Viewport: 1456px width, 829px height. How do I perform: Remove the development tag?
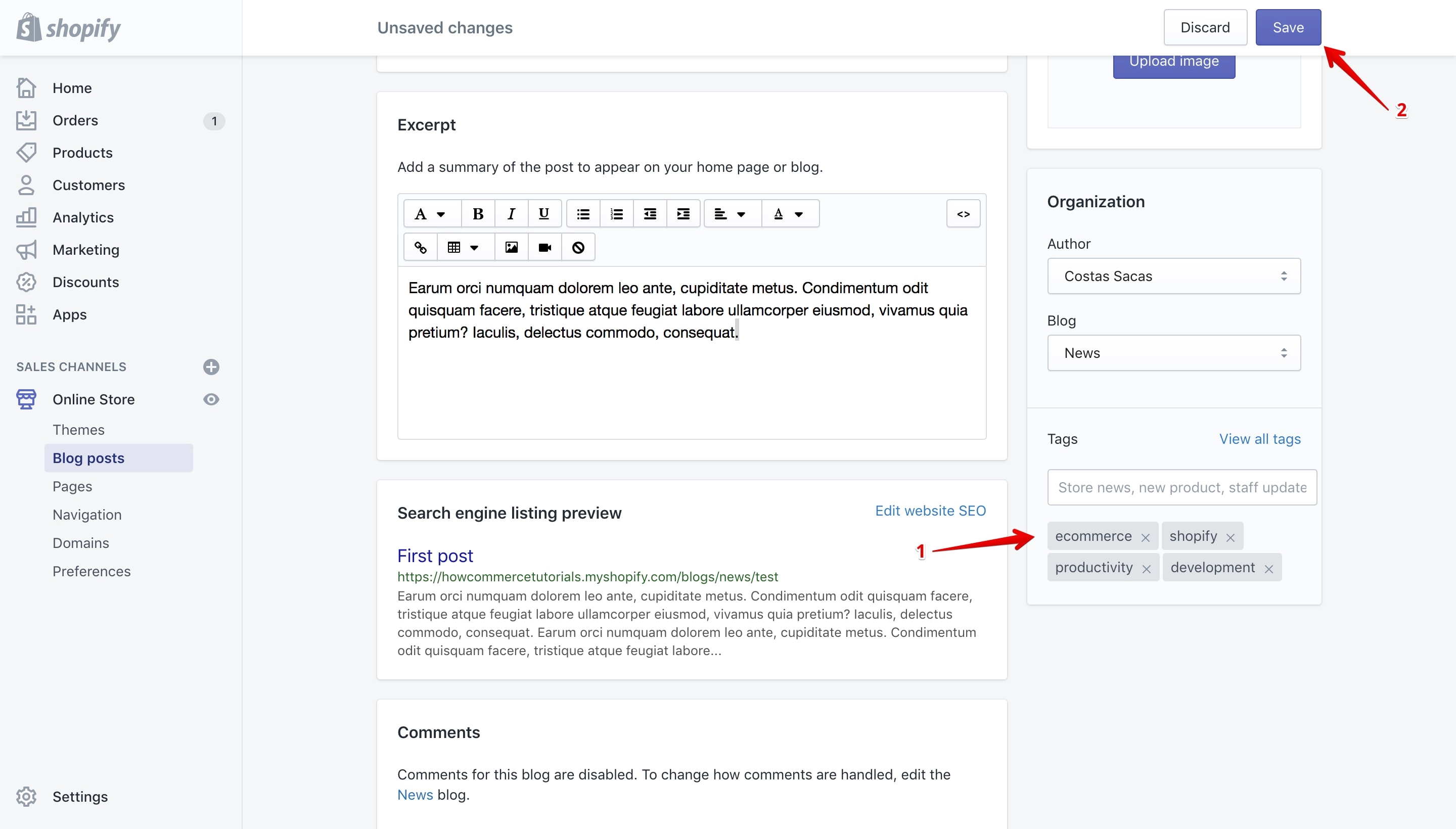coord(1268,569)
